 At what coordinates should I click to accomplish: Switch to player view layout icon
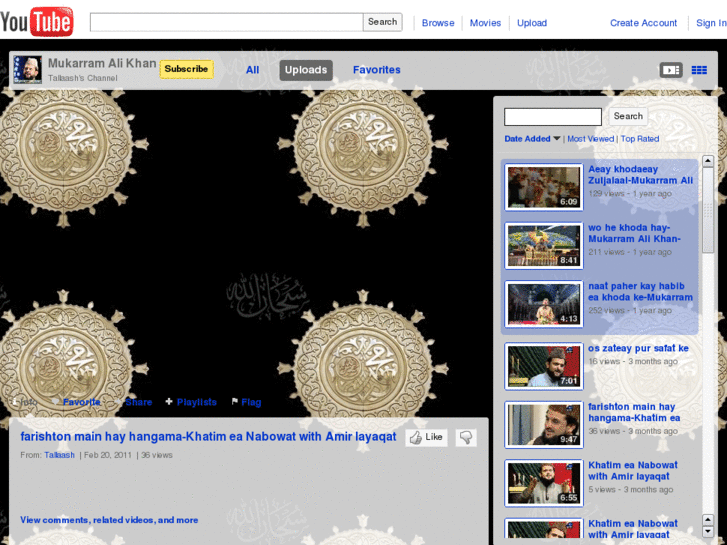pos(670,70)
